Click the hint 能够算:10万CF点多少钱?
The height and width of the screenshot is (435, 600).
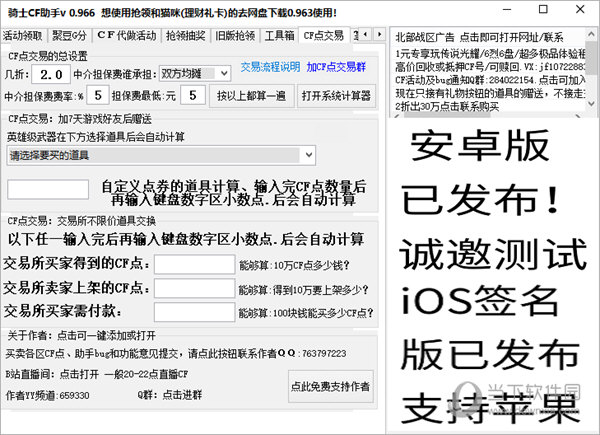(x=294, y=265)
